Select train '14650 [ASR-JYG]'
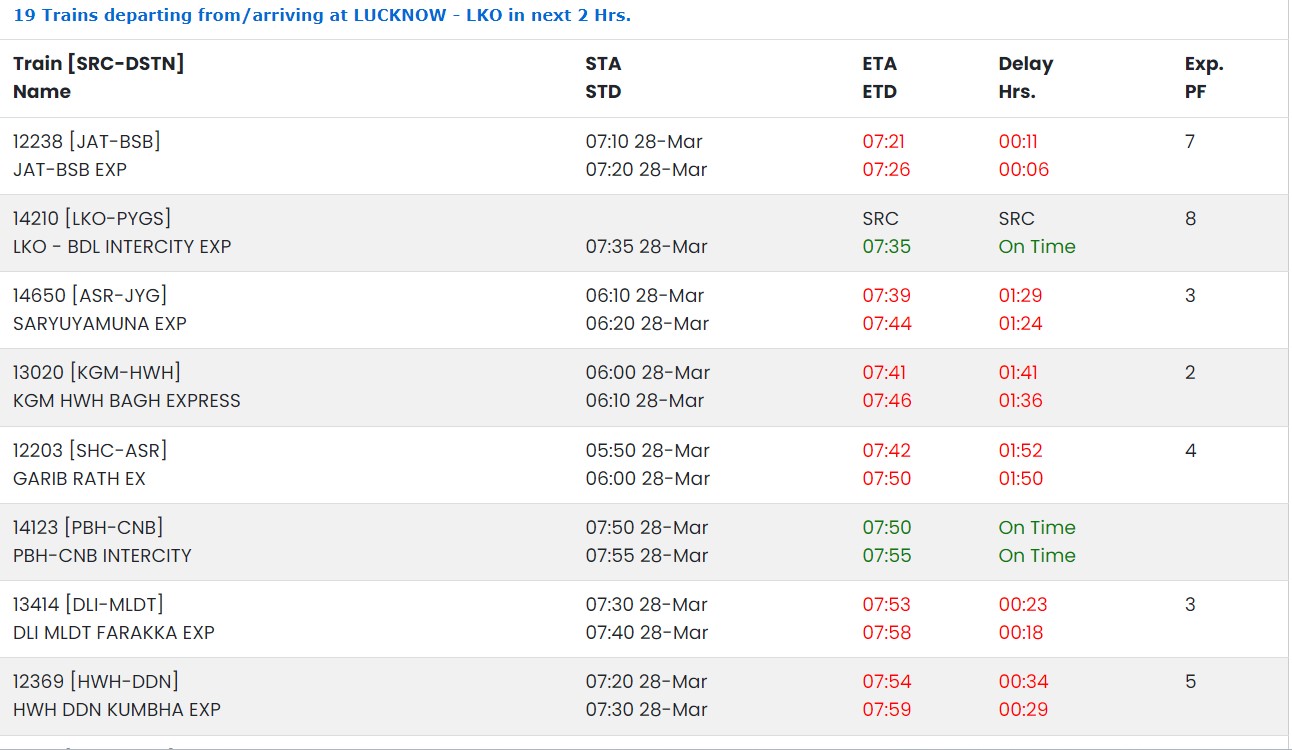Screen dimensions: 1292x750 click(90, 296)
